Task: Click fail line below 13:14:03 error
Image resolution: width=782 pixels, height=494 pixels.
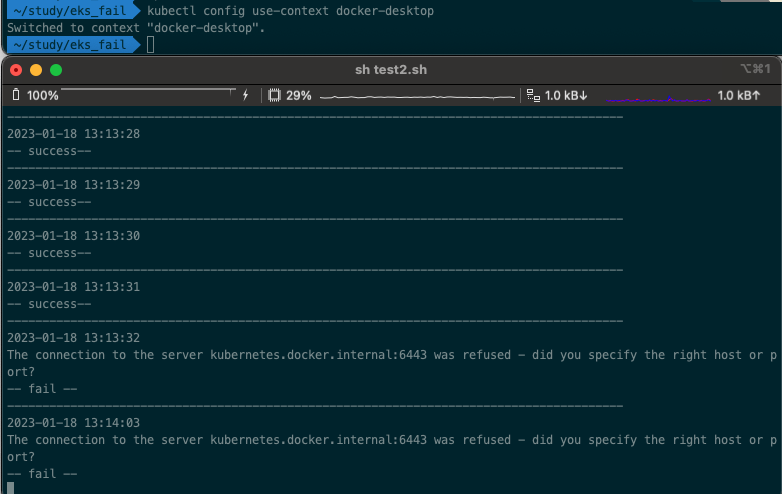Action: coord(42,474)
